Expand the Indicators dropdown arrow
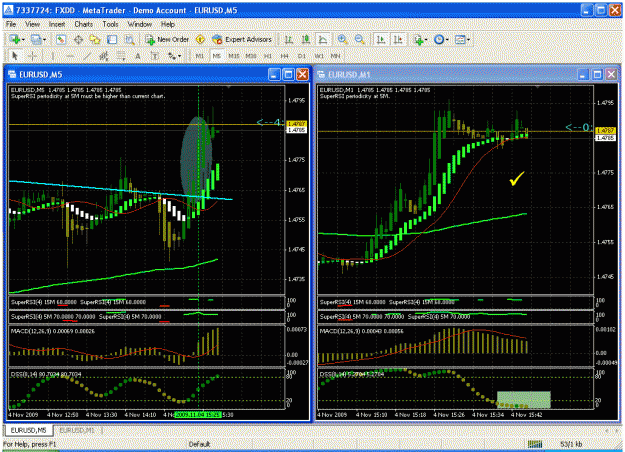Image resolution: width=625 pixels, height=452 pixels. click(426, 40)
